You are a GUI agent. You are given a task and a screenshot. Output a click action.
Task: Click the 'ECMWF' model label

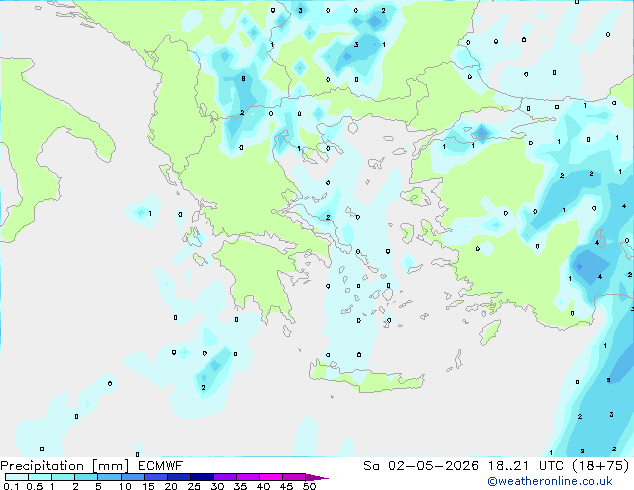(161, 466)
